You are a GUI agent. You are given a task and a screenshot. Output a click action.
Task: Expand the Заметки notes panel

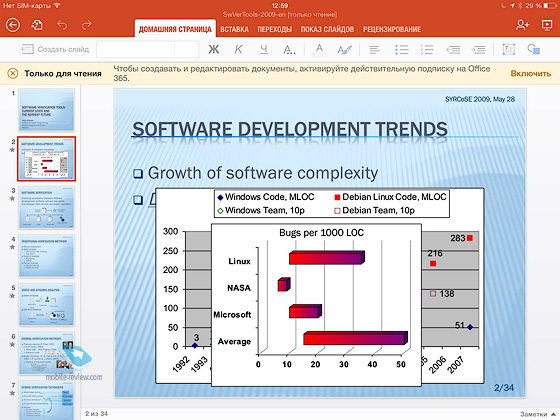[538, 414]
